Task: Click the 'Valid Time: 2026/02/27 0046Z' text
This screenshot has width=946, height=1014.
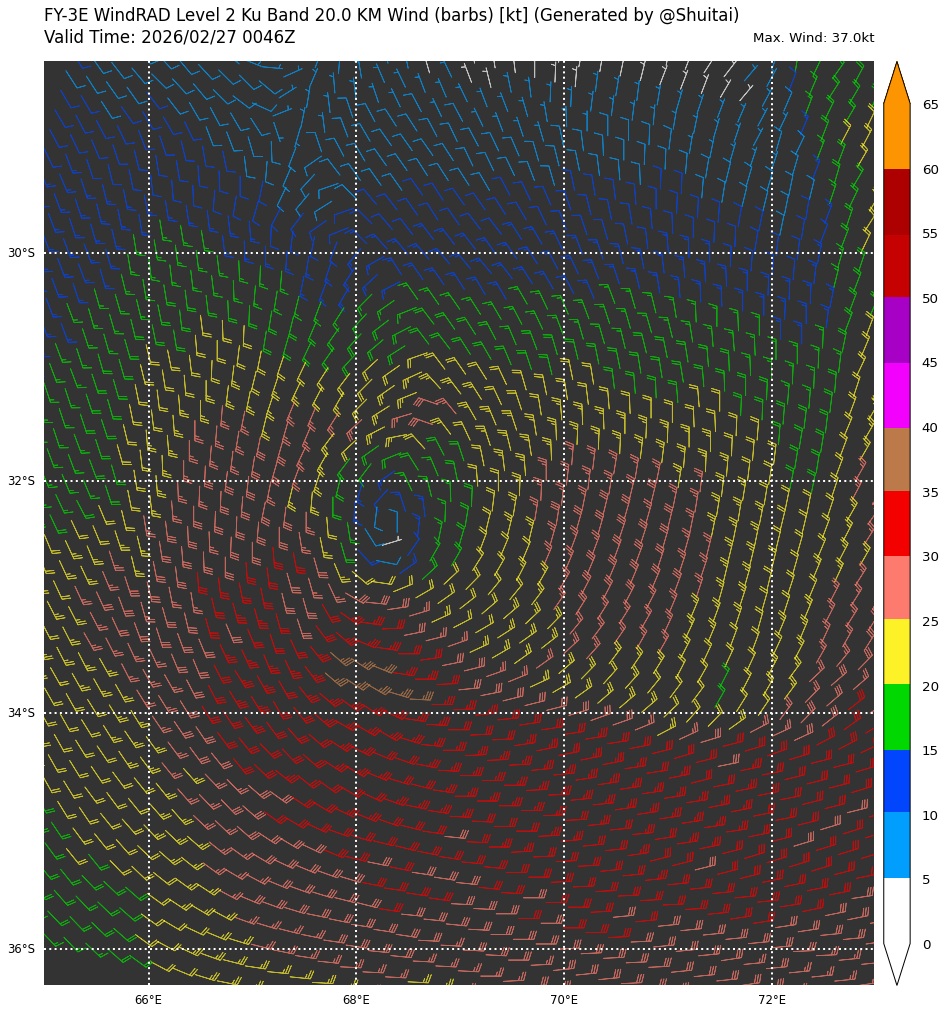Action: (x=169, y=38)
